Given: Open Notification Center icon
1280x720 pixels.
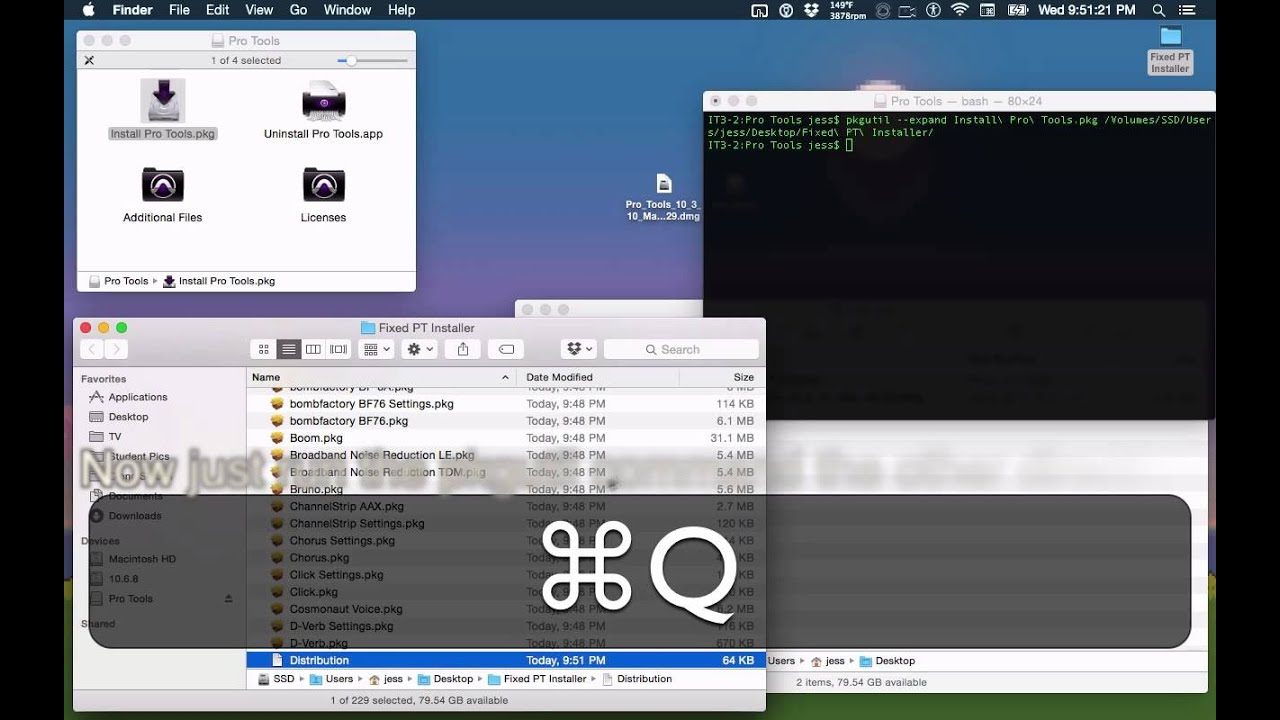Looking at the screenshot, I should point(1188,10).
